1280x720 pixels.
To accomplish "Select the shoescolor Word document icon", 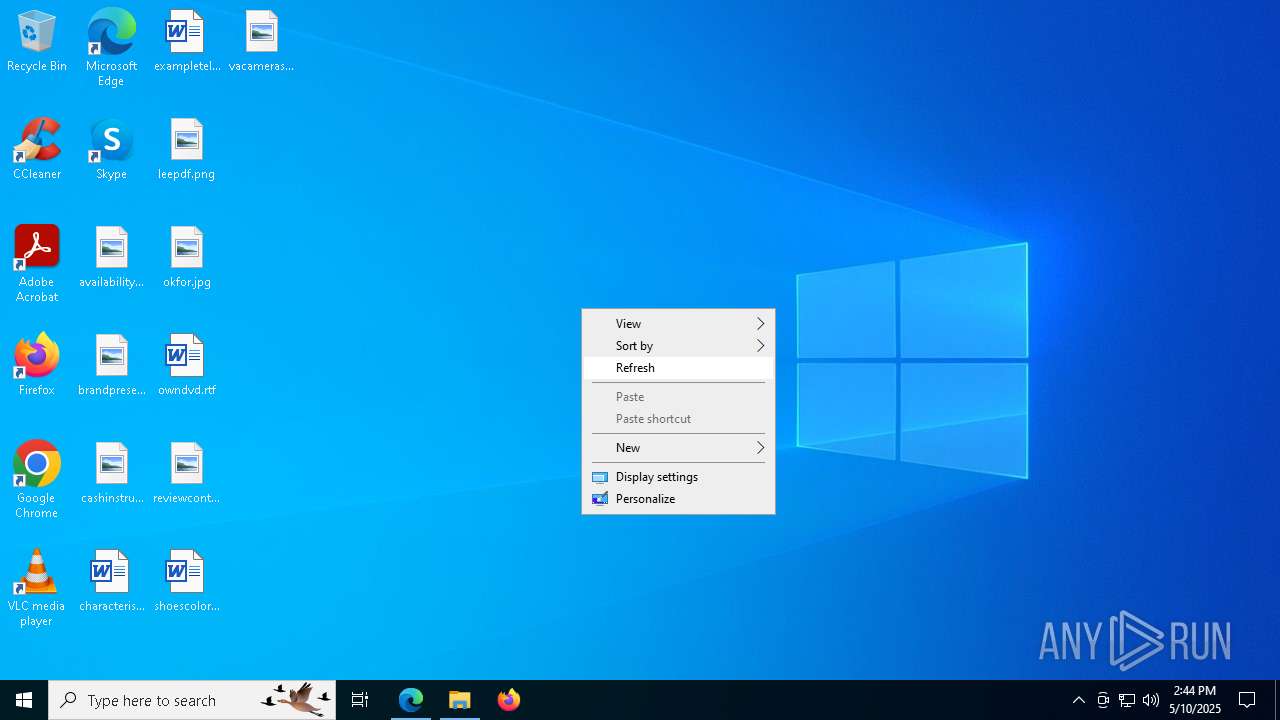I will (186, 582).
